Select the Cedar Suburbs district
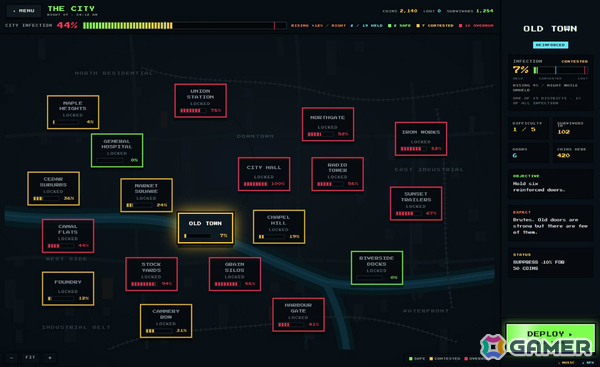Viewport: 600px width, 367px height. (54, 189)
